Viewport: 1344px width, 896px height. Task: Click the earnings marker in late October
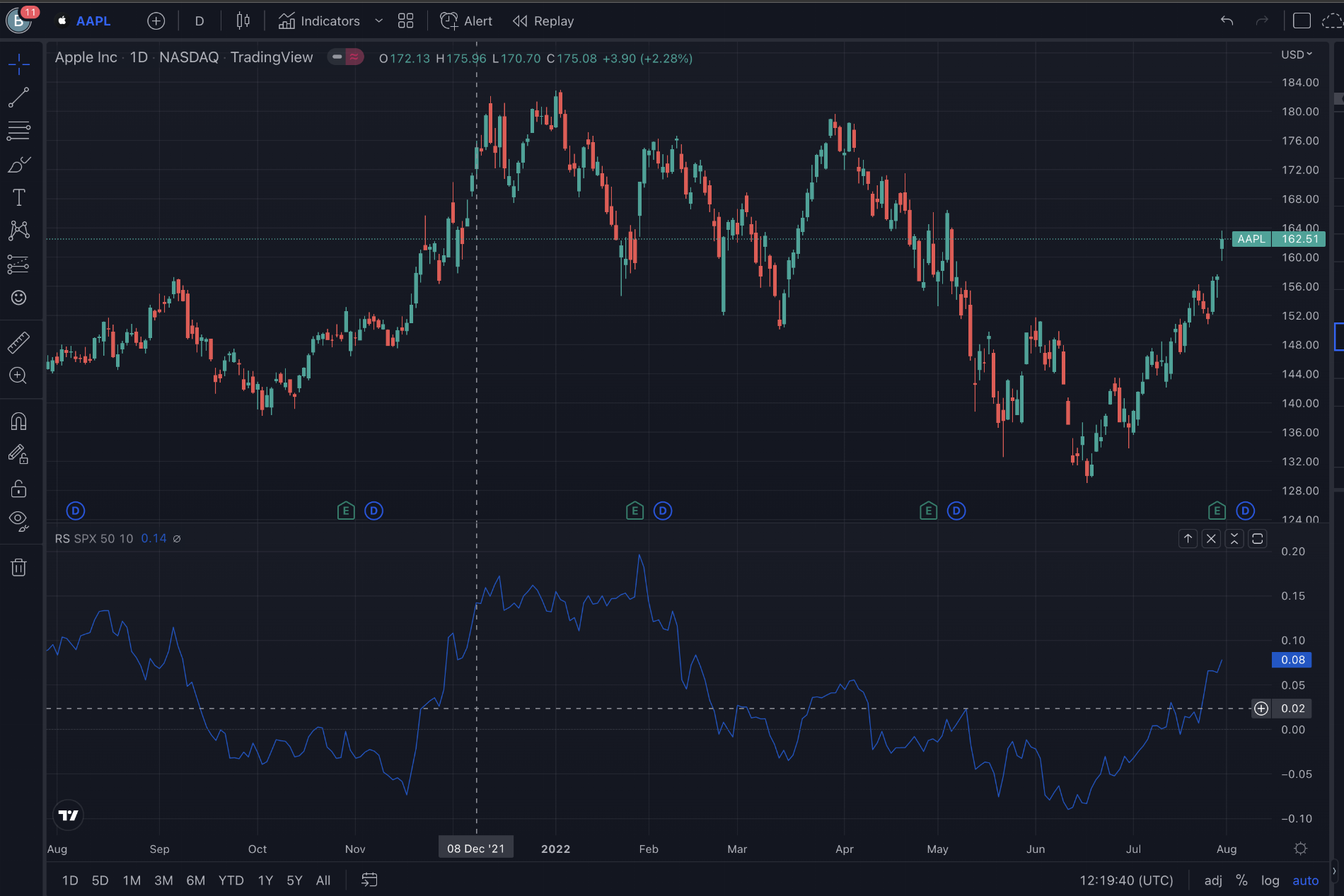coord(346,511)
